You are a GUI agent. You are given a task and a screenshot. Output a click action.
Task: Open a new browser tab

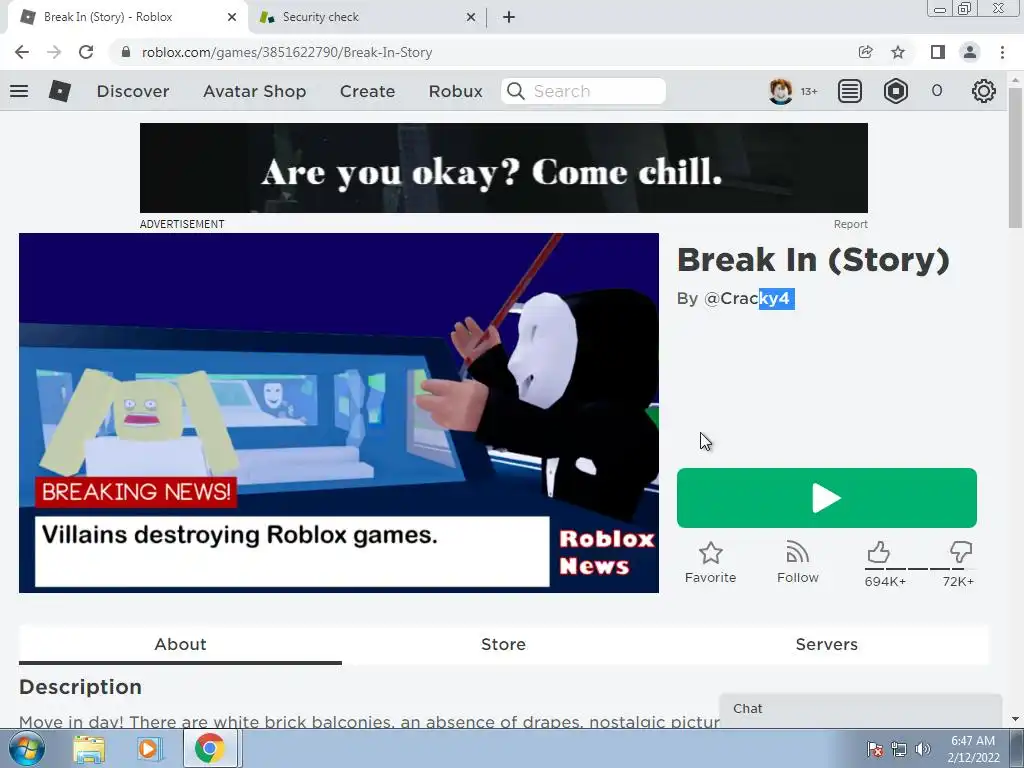click(x=509, y=17)
